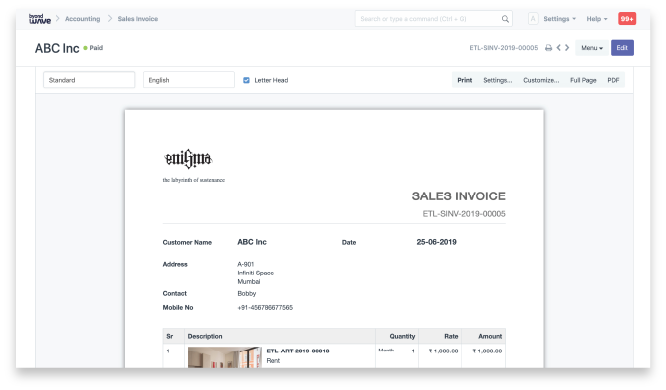Open the Settings dropdown in navbar
The height and width of the screenshot is (390, 666).
tap(559, 19)
